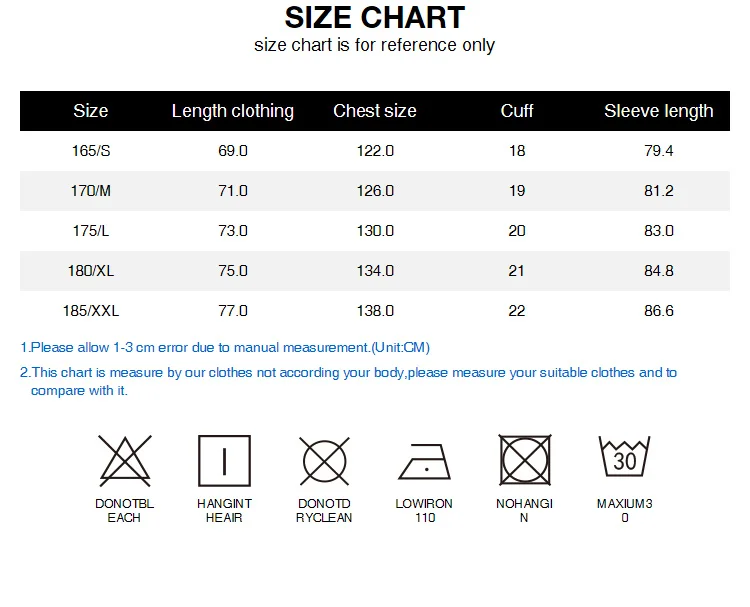Click the hang-in-the-air square icon
This screenshot has height=607, width=750.
pyautogui.click(x=224, y=461)
